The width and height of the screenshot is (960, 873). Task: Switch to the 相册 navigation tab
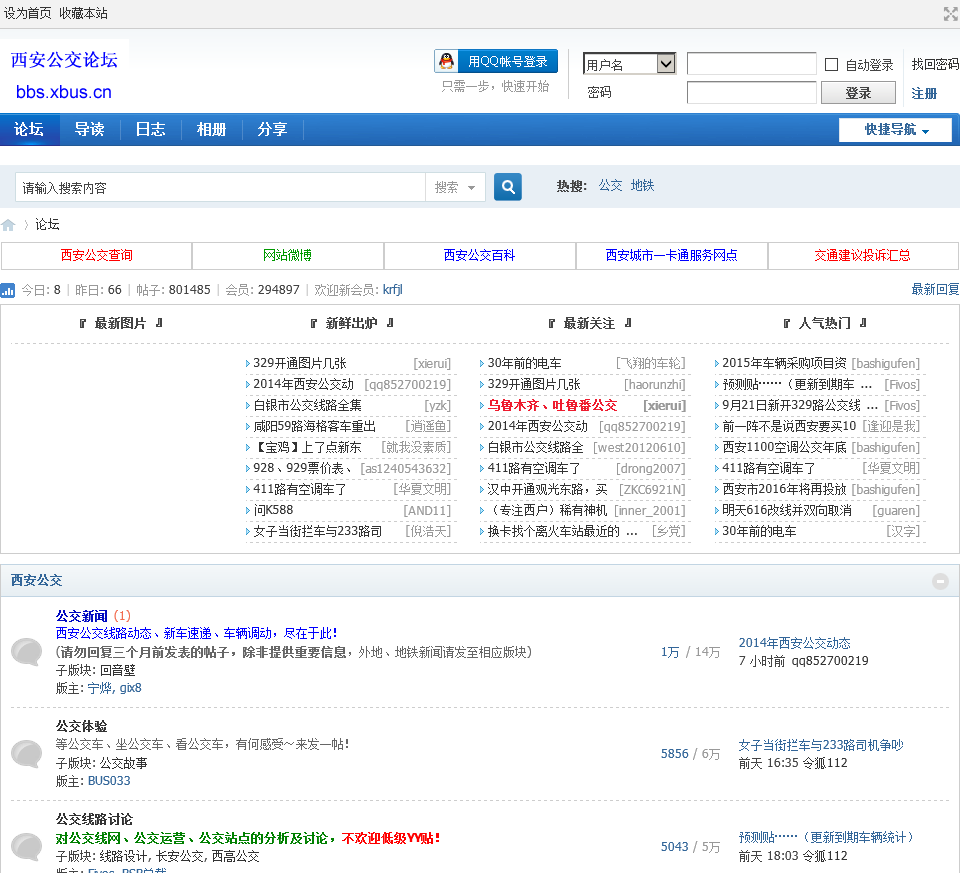211,130
